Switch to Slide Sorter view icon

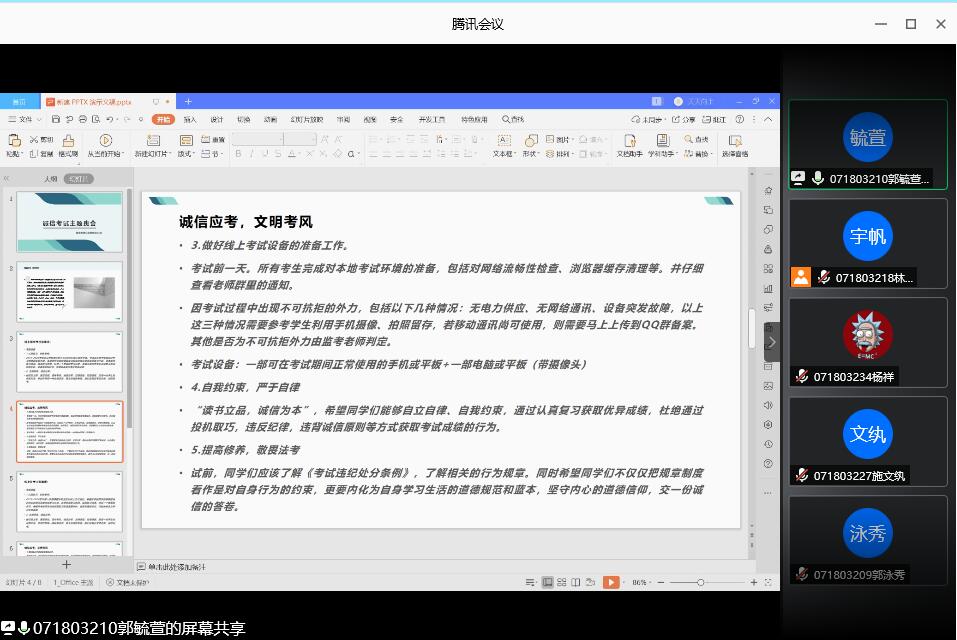point(562,583)
